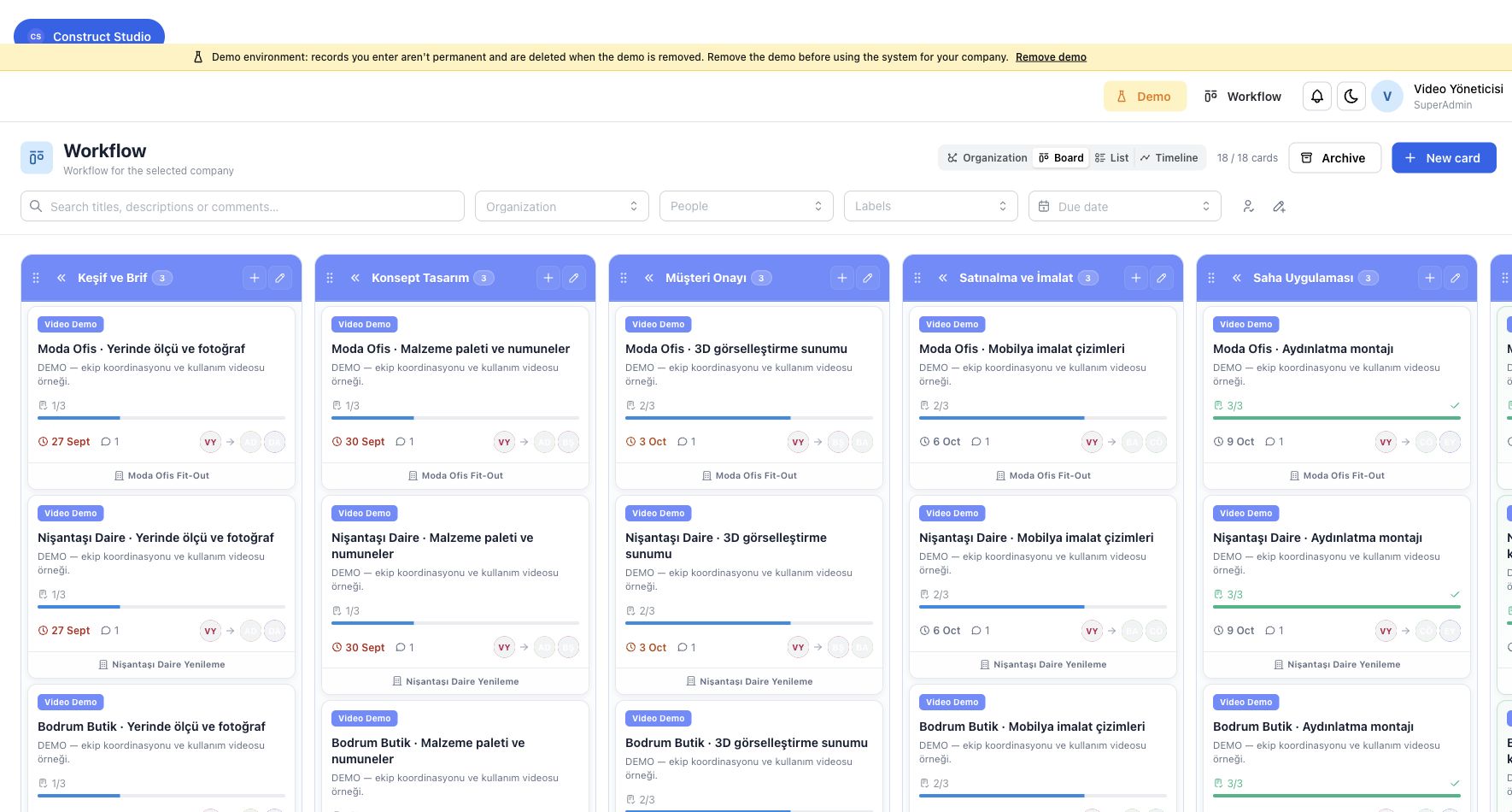Click the V user avatar
Screen dimensions: 1512x812
point(1387,97)
